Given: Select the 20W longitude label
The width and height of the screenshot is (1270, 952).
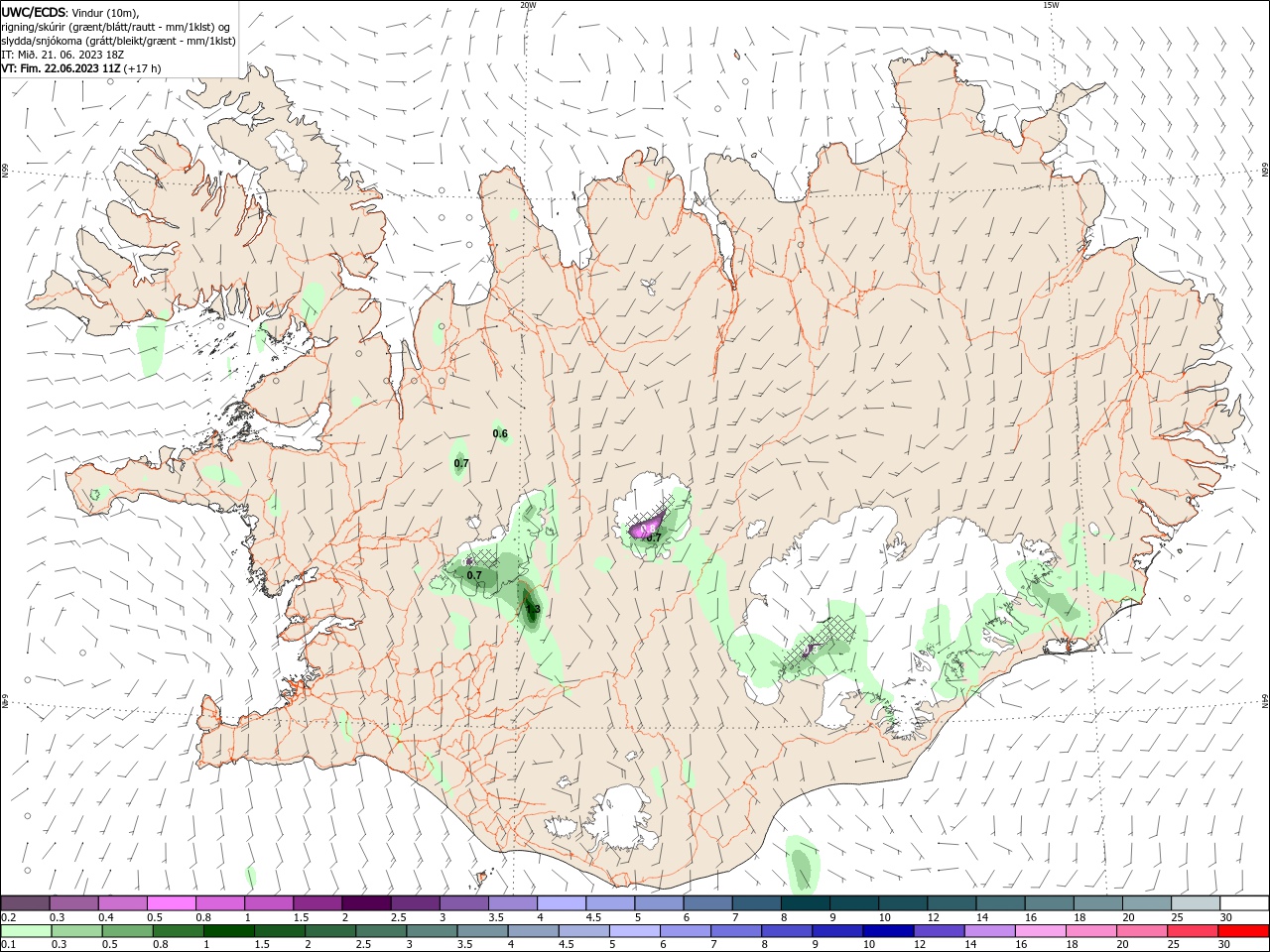Looking at the screenshot, I should [x=528, y=5].
